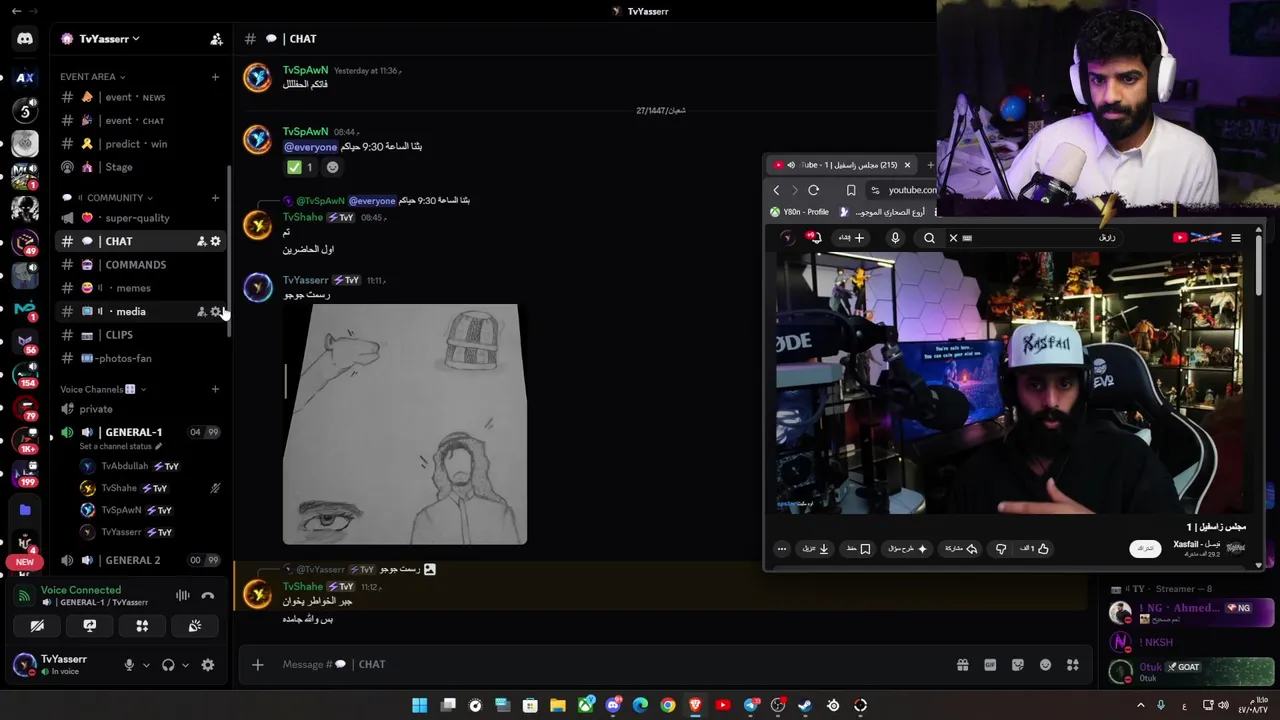
Task: Mute the microphone in user panel
Action: 128,665
